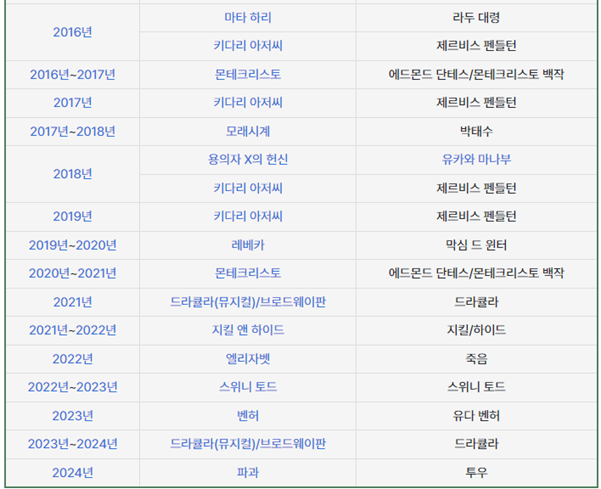The height and width of the screenshot is (489, 601).
Task: Open the 2023년~2024년 period link
Action: [72, 444]
